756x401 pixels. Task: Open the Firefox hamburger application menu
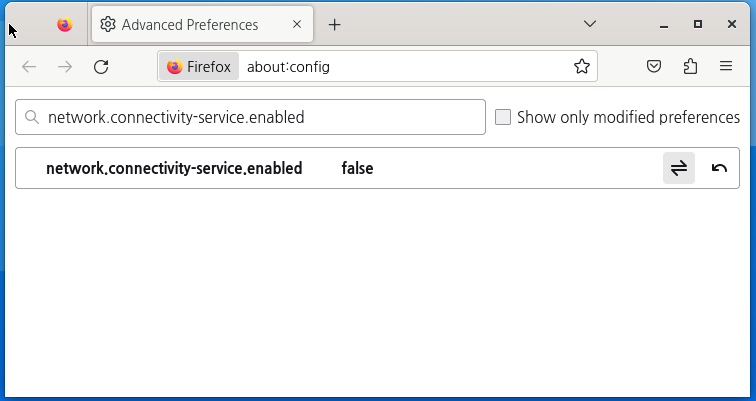pos(726,67)
